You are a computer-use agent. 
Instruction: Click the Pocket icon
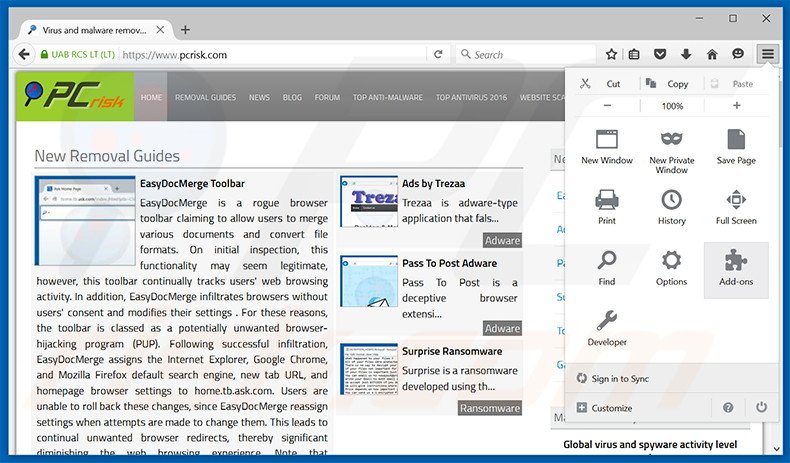[660, 54]
